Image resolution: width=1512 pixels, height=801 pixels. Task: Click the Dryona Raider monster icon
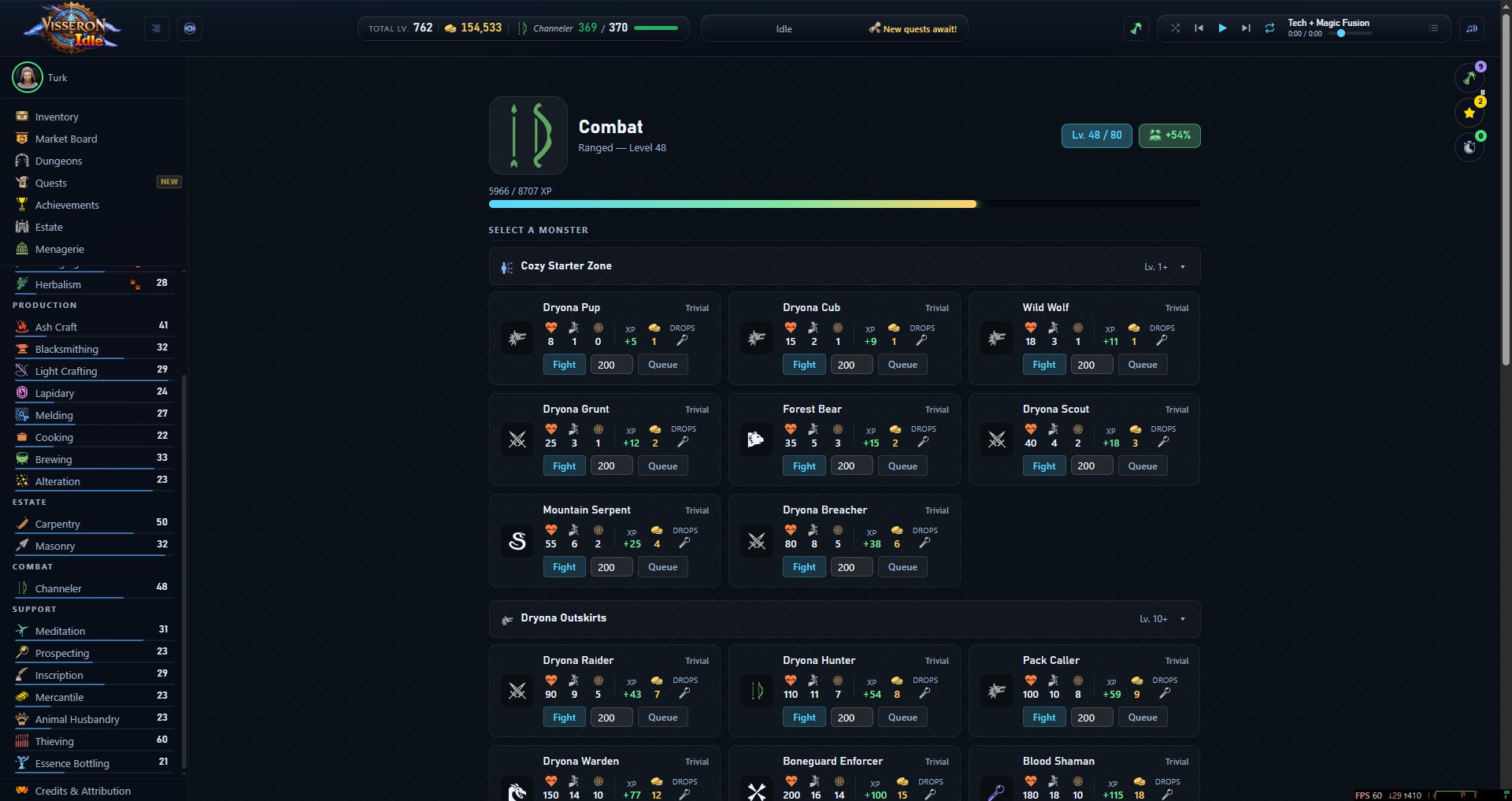517,691
